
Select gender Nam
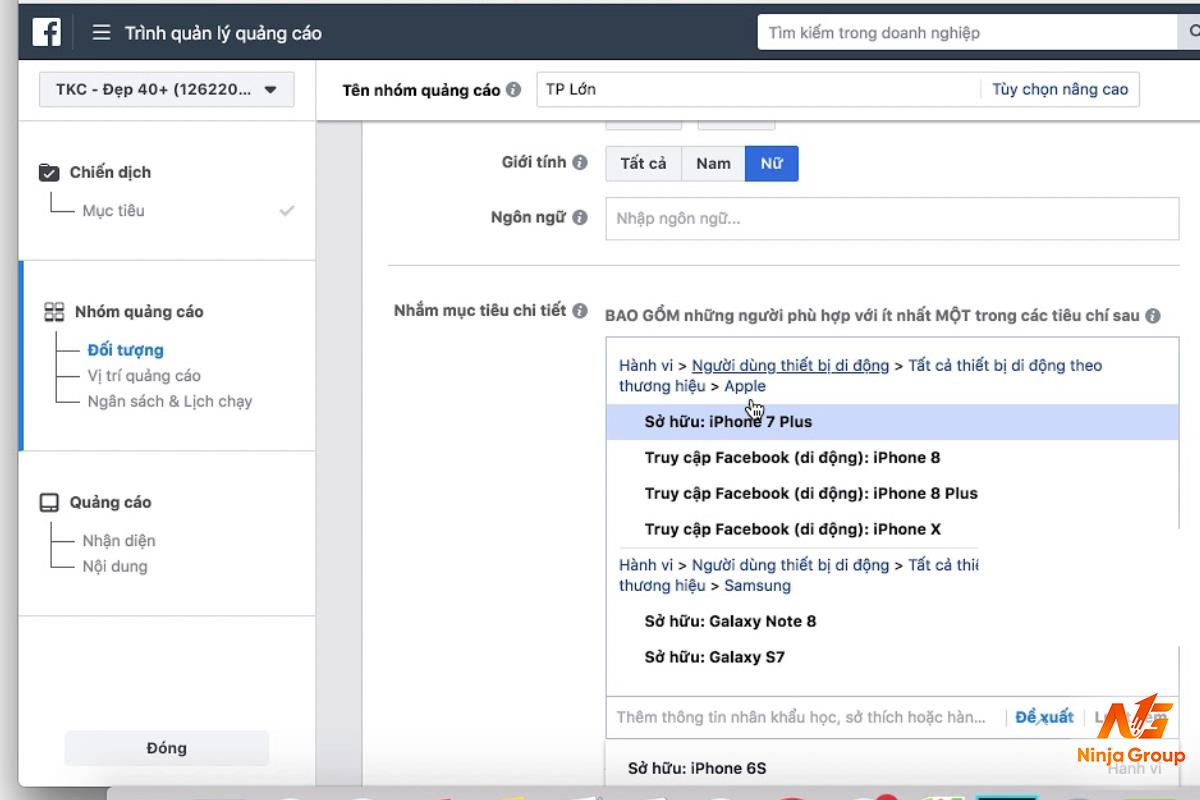[x=713, y=163]
